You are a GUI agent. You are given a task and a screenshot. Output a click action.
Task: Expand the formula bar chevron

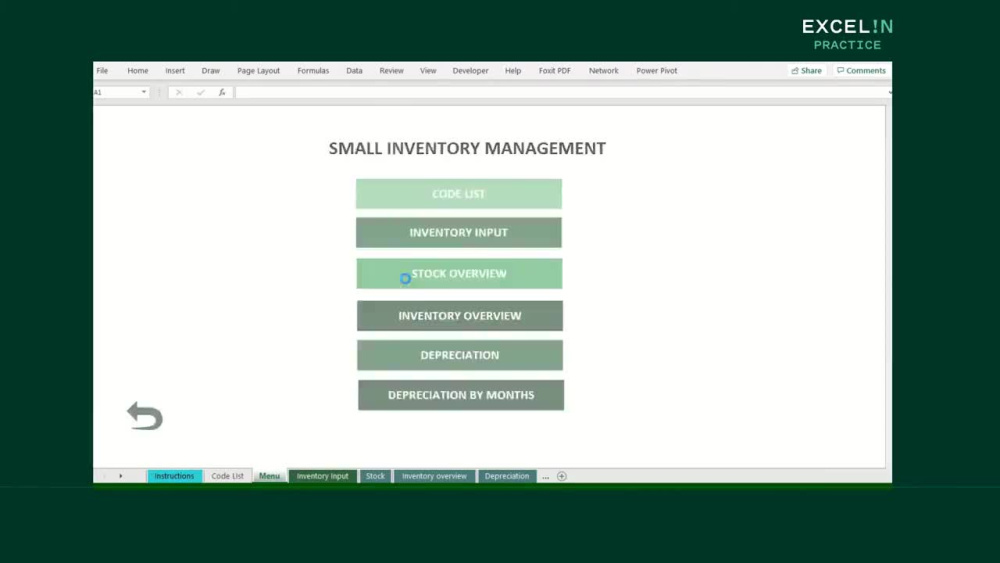(889, 92)
